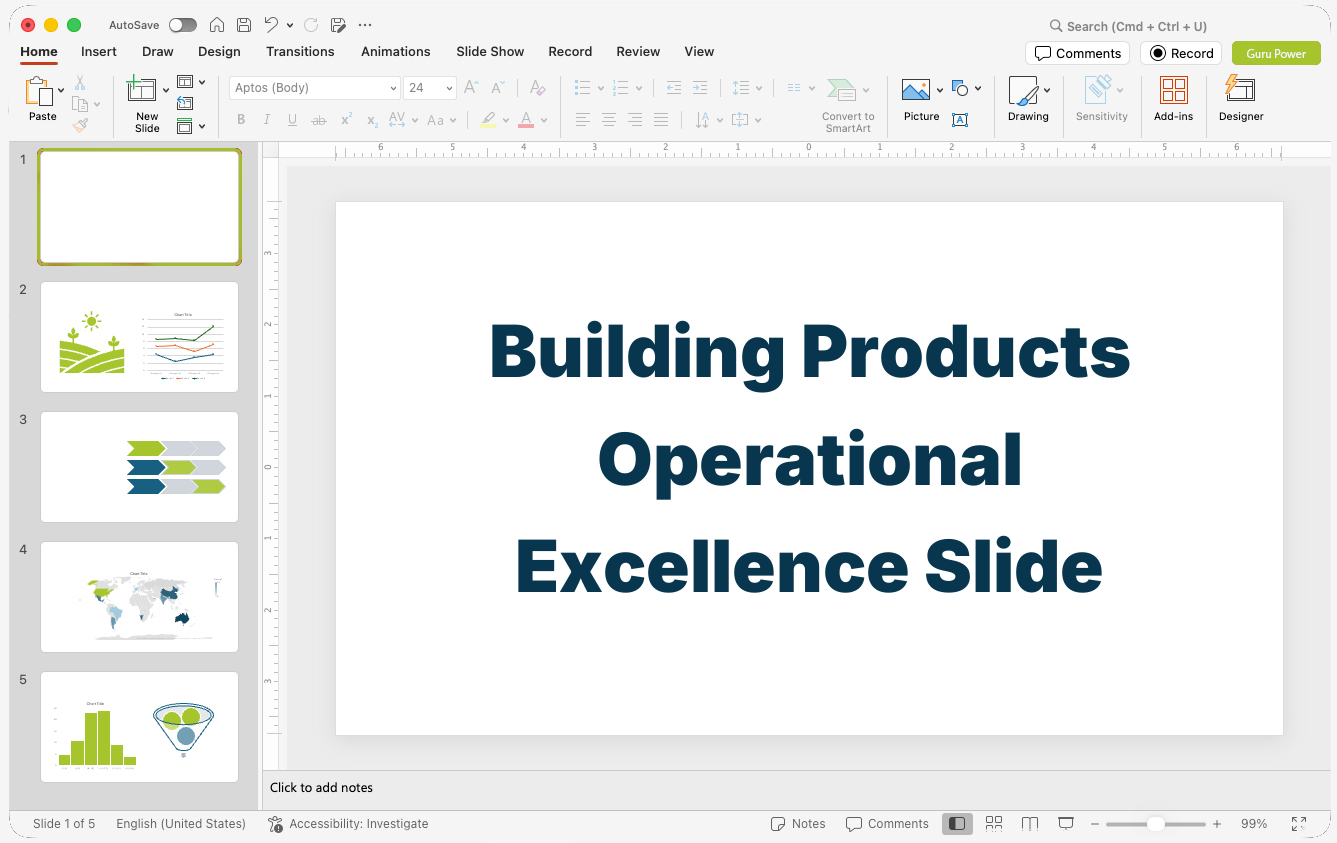
Task: Switch to Reading view in status bar
Action: pyautogui.click(x=1030, y=824)
